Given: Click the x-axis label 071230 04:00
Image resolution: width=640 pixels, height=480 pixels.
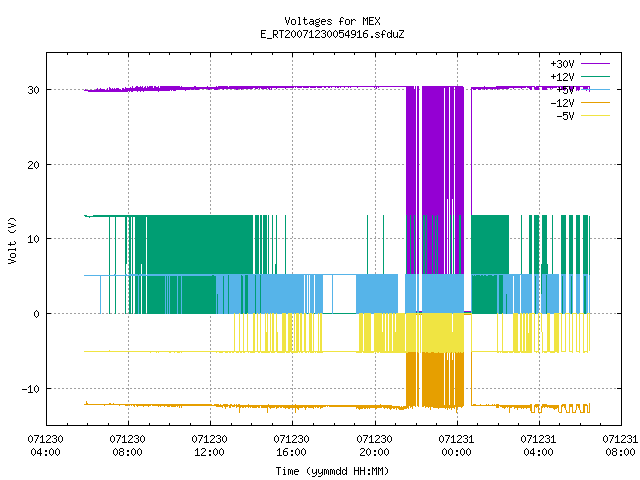Looking at the screenshot, I should (x=45, y=446).
